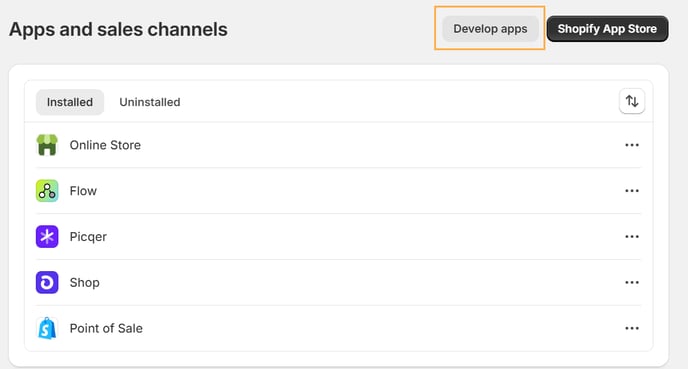Open the Online Store channel name
Image resolution: width=688 pixels, height=369 pixels.
[105, 145]
